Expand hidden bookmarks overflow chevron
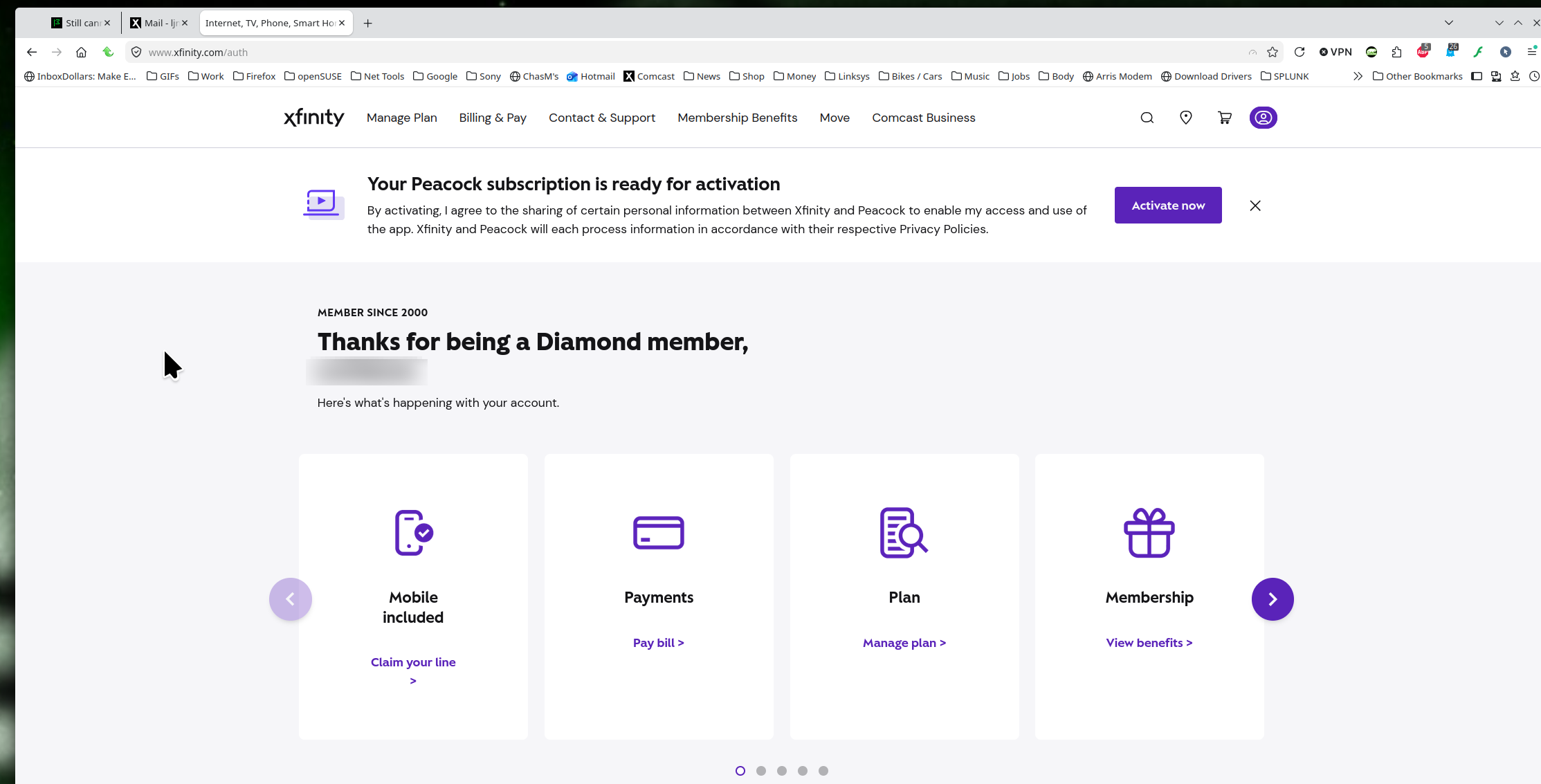This screenshot has height=784, width=1541. [x=1358, y=76]
